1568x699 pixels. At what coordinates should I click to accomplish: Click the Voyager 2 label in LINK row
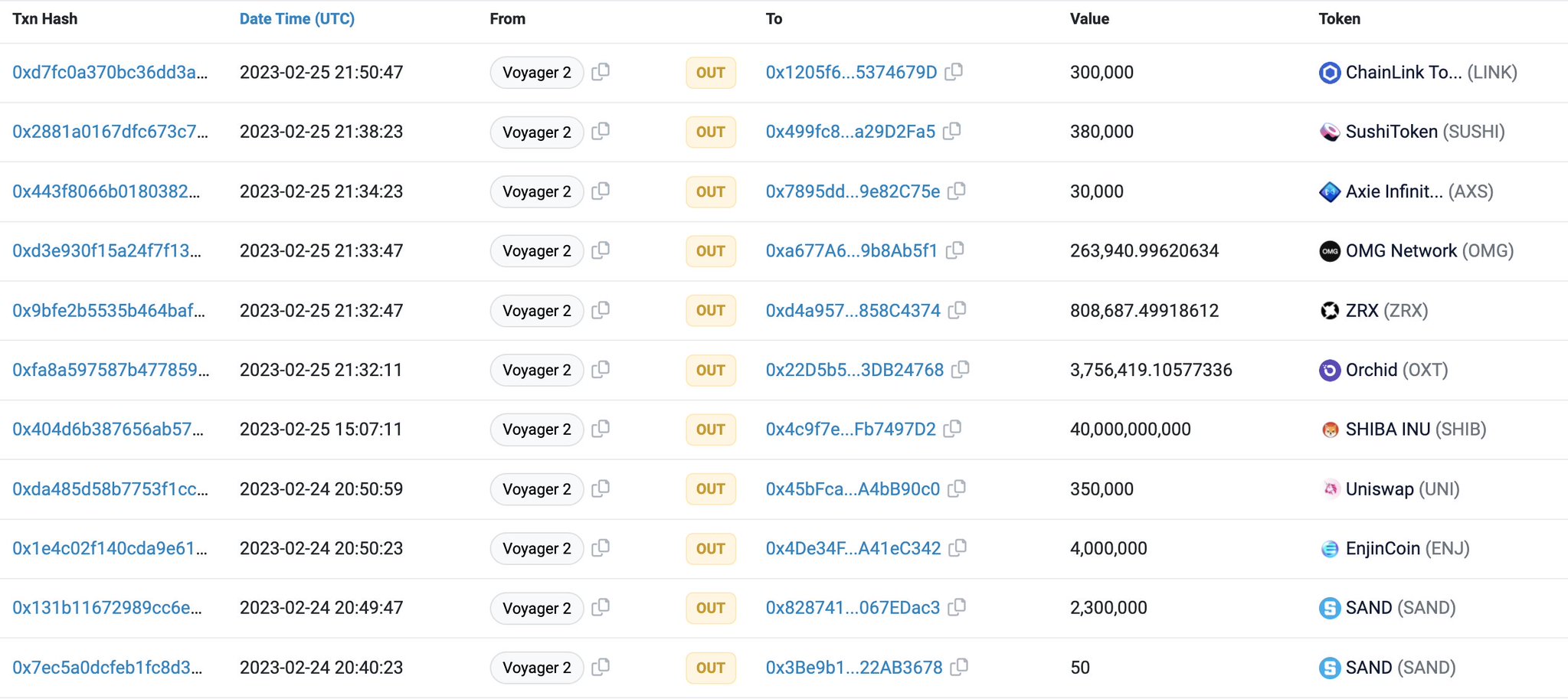pos(537,73)
